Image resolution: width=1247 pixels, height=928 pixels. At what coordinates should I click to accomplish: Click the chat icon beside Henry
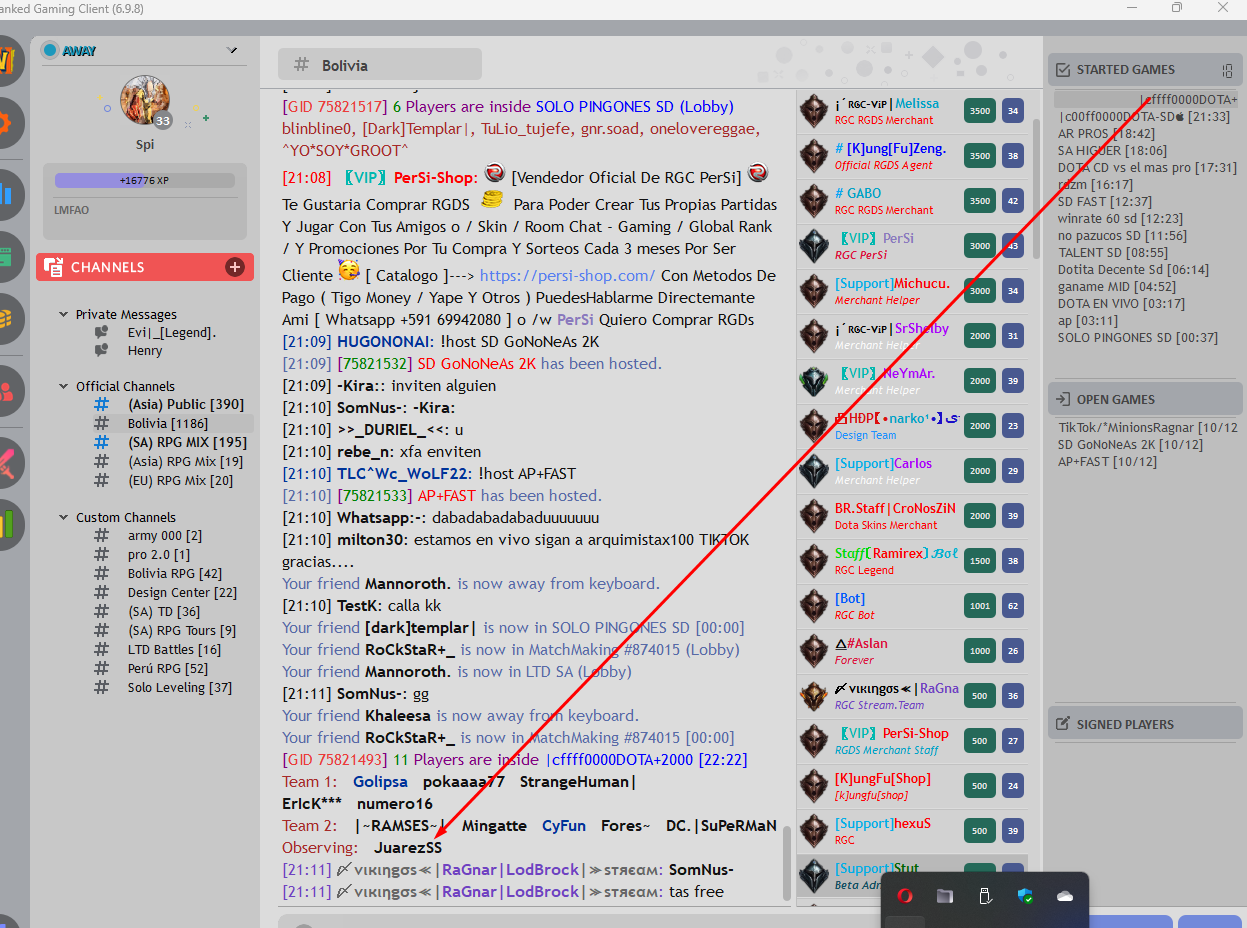pos(101,351)
